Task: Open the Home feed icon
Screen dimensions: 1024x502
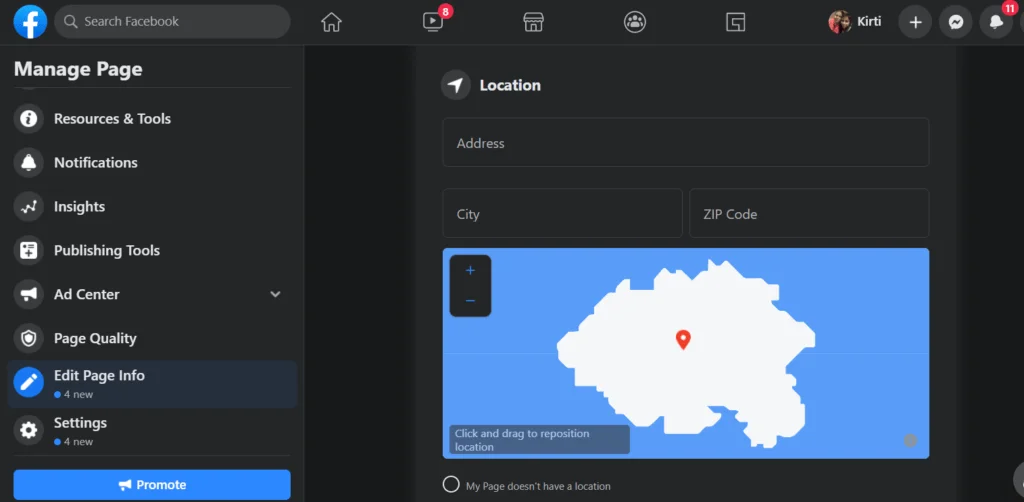Action: click(x=331, y=22)
